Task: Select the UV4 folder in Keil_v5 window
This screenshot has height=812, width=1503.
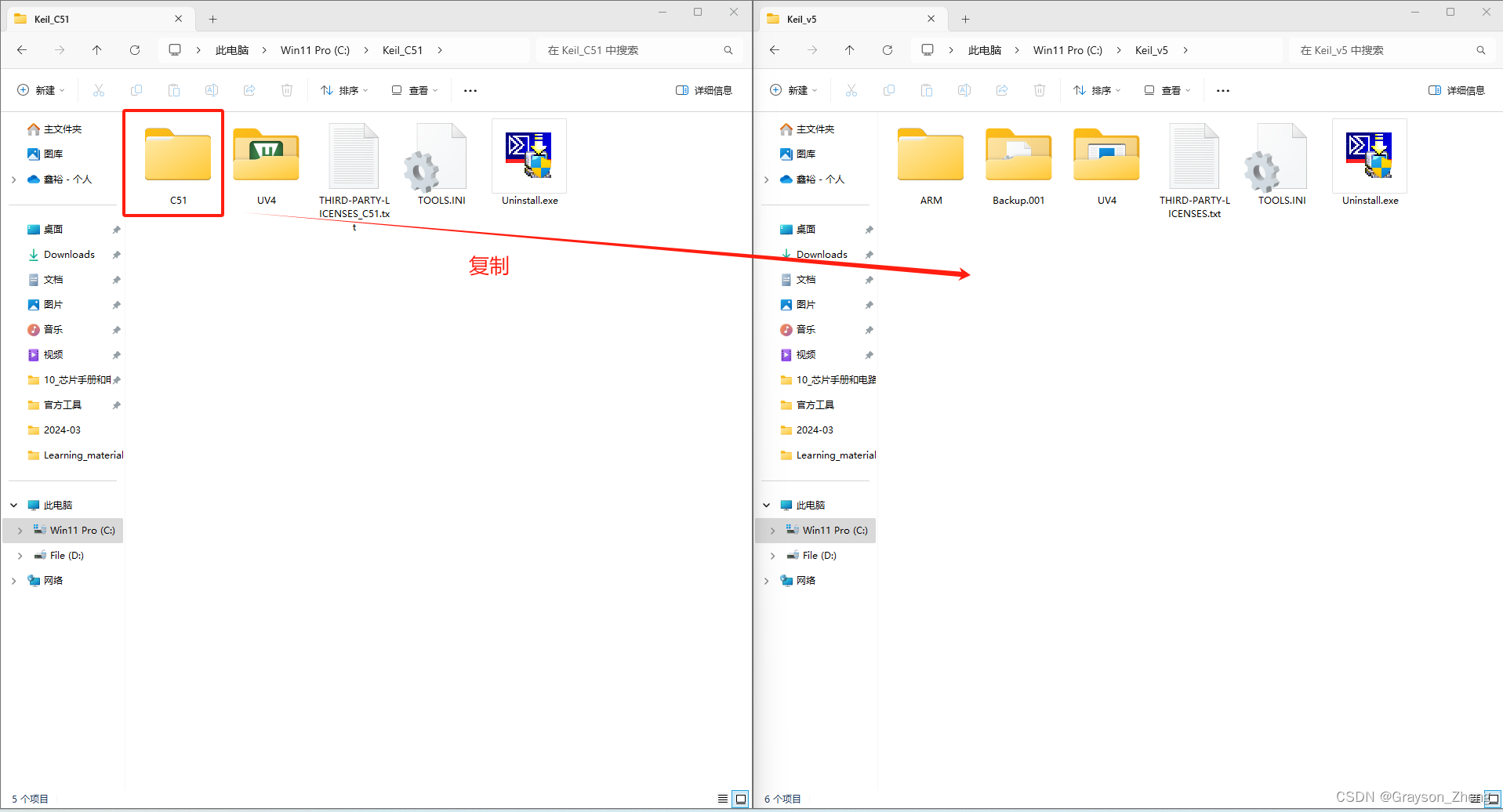Action: pos(1106,163)
